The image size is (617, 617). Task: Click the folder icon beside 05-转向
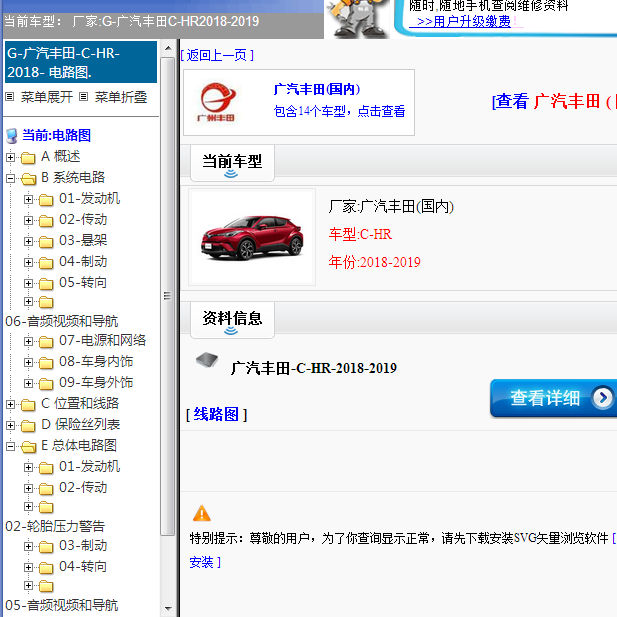coord(46,284)
